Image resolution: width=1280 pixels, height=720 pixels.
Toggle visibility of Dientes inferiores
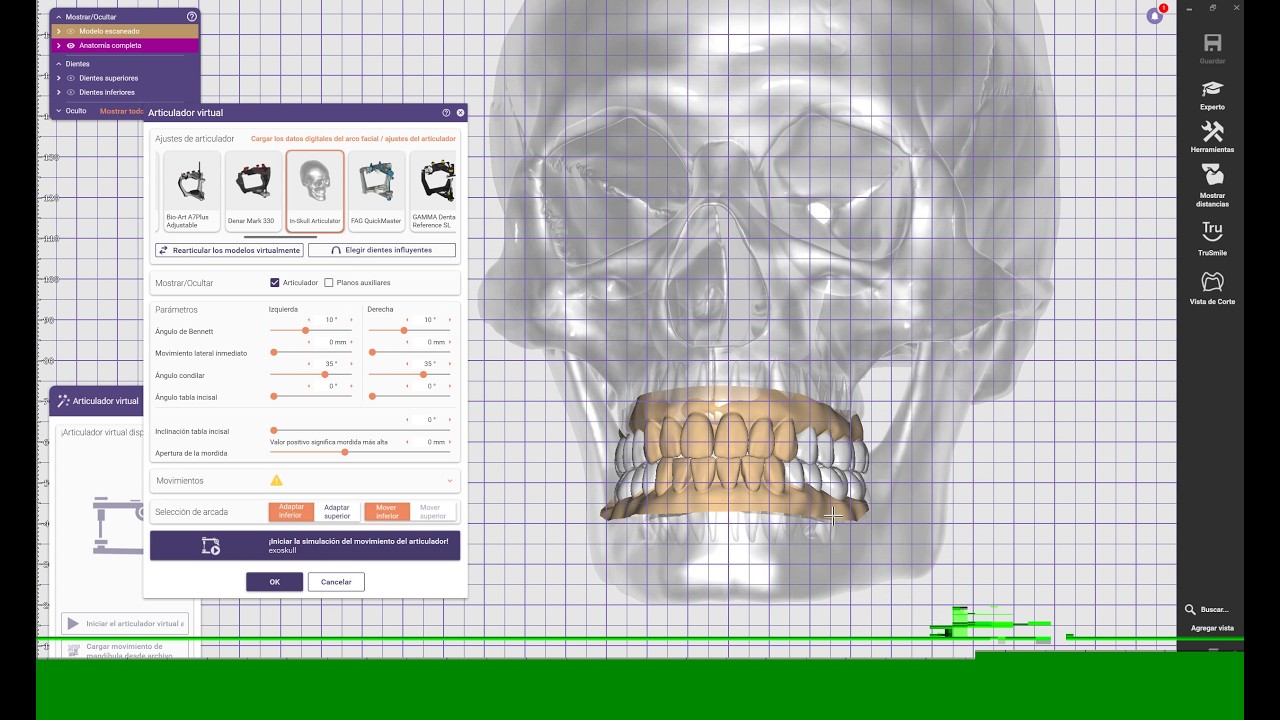71,92
